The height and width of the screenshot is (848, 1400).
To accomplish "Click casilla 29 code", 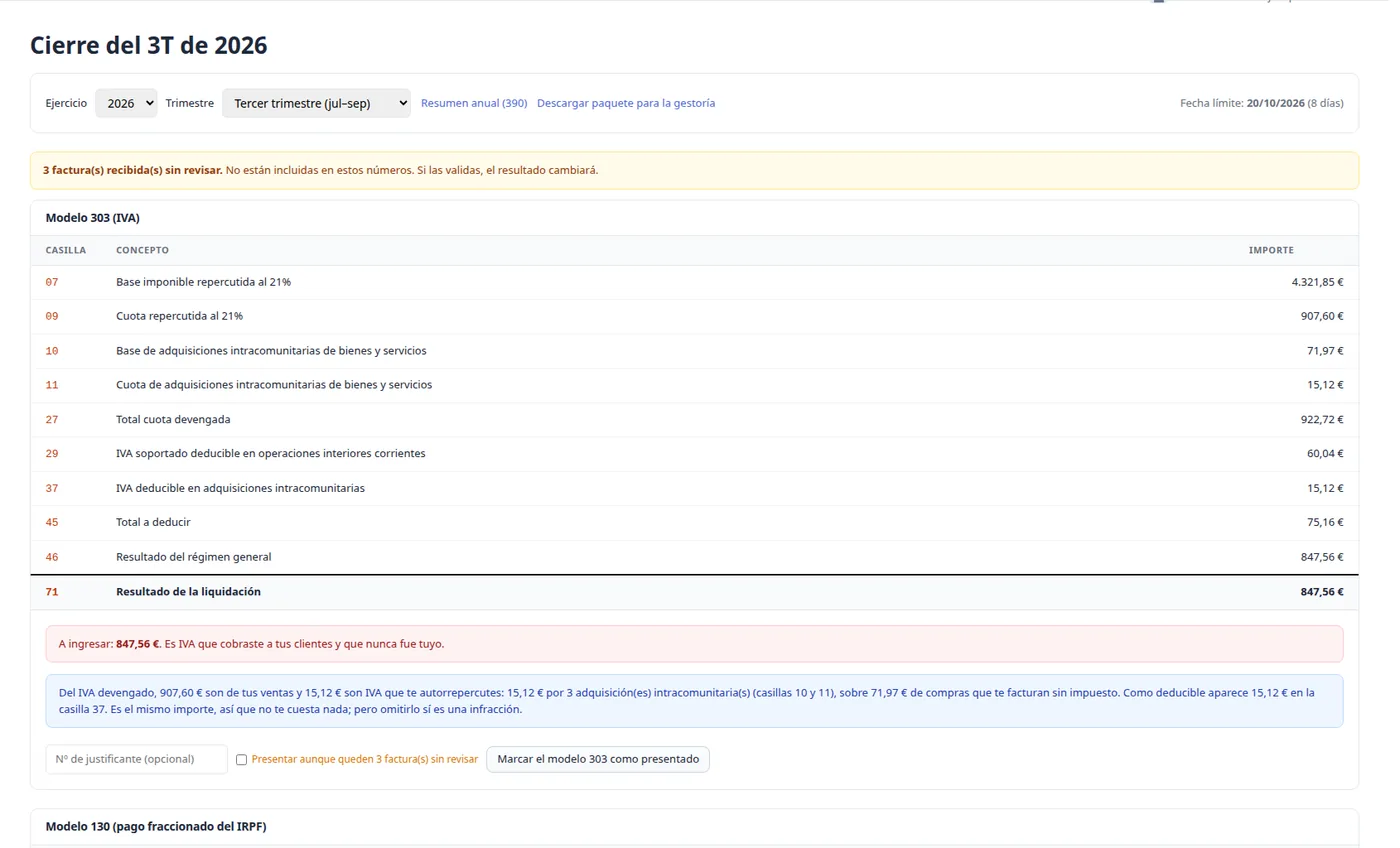I will click(52, 454).
